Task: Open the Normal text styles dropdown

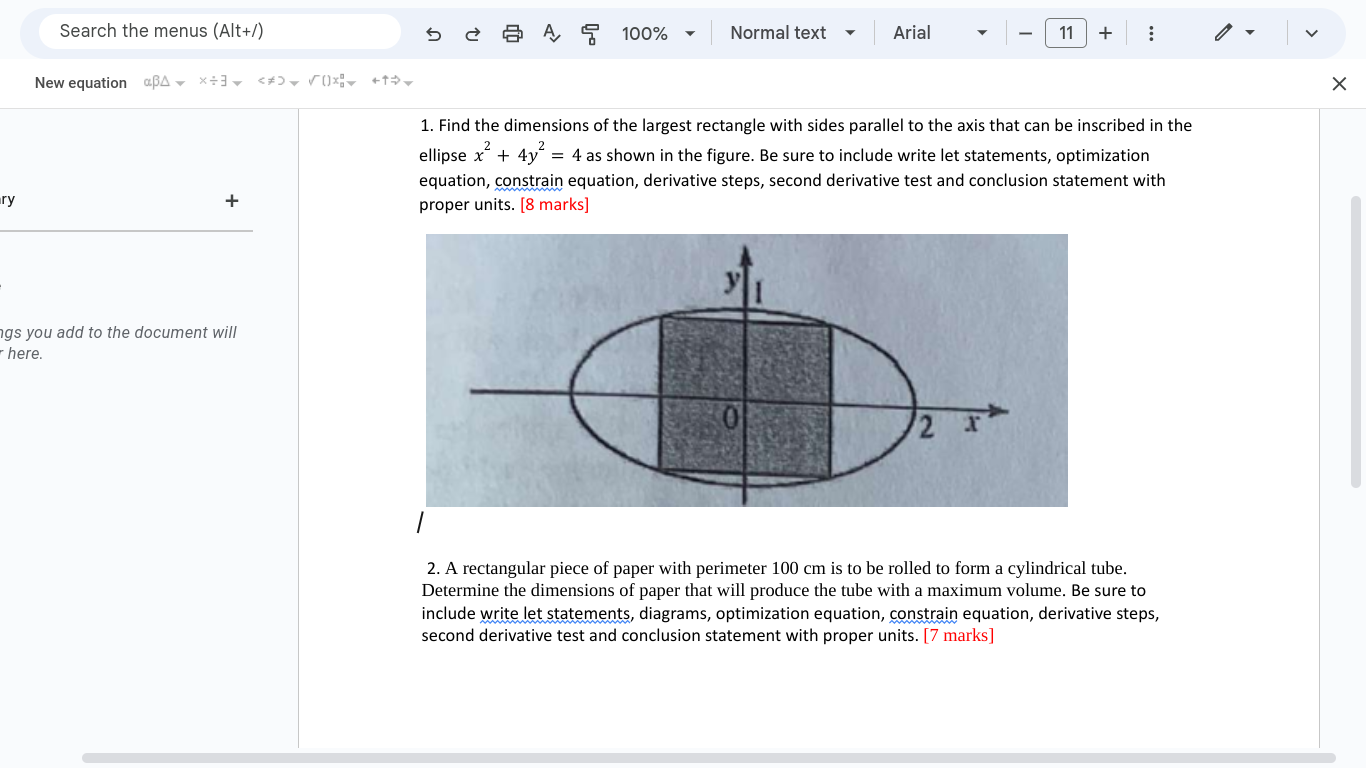Action: (x=792, y=33)
